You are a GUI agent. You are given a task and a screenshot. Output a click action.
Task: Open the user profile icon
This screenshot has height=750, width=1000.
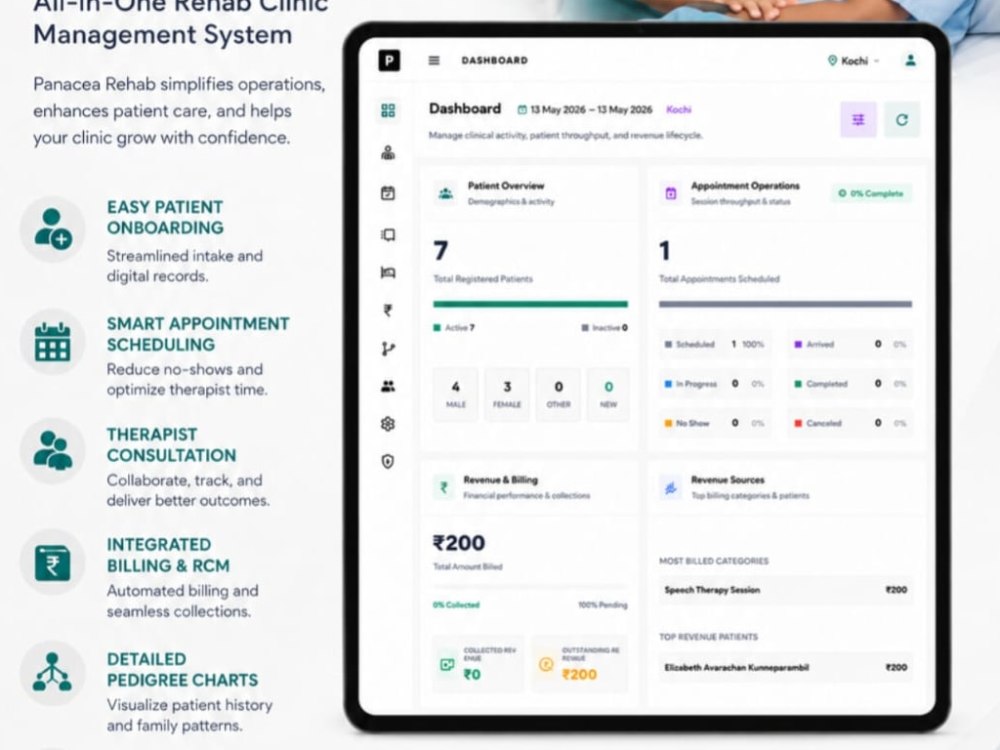click(911, 60)
